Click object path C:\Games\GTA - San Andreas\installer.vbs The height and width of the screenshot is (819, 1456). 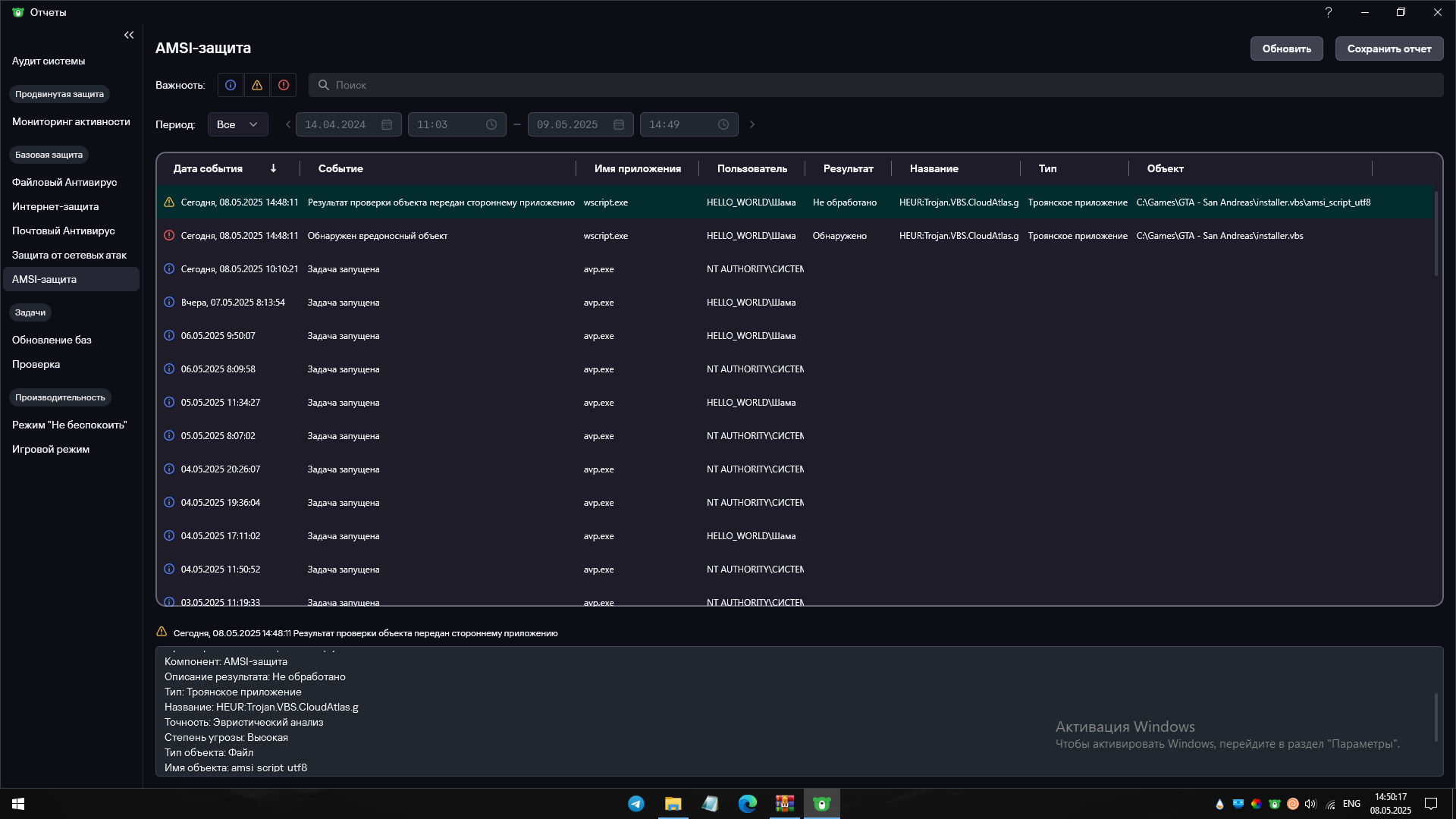click(x=1219, y=236)
